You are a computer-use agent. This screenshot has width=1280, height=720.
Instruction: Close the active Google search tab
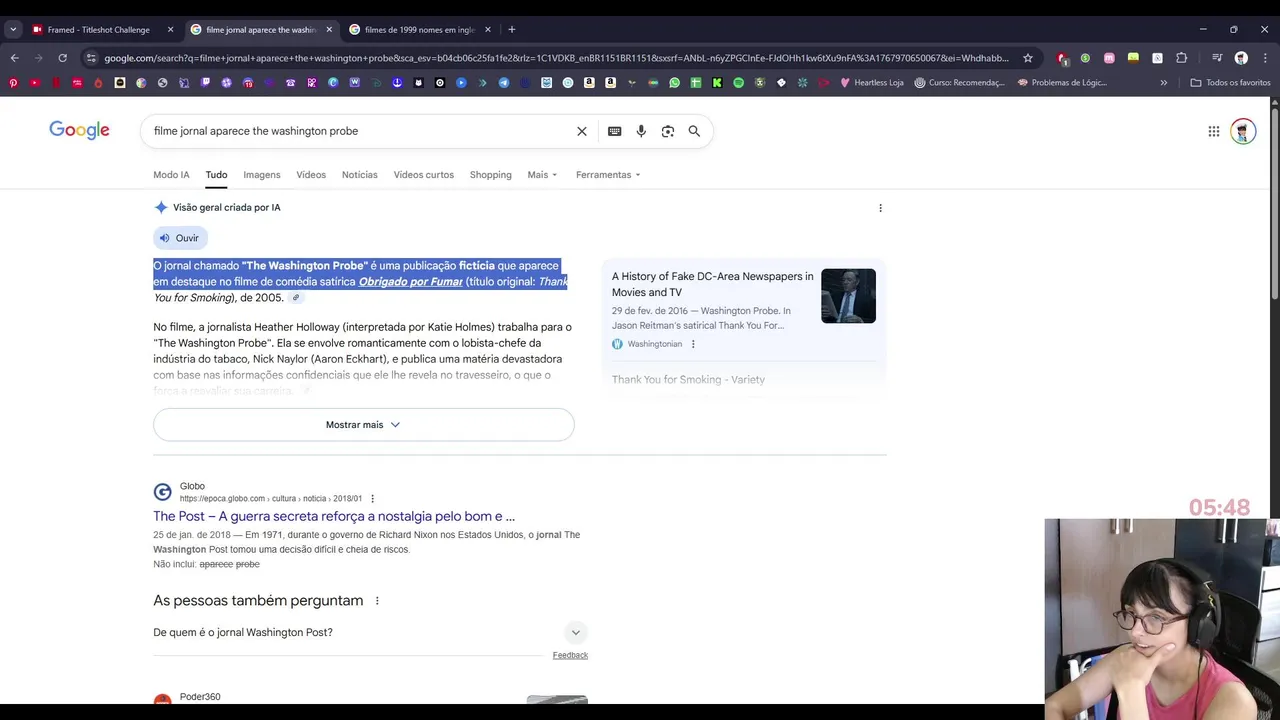coord(329,30)
